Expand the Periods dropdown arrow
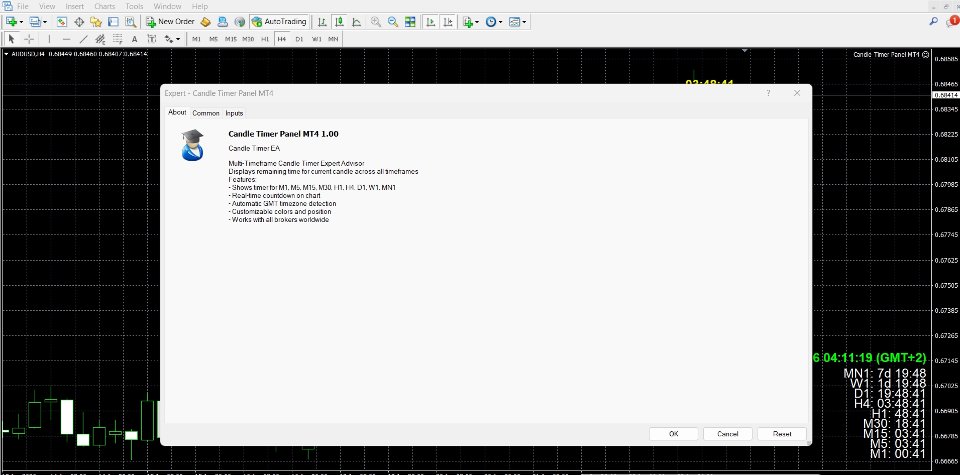 point(500,22)
